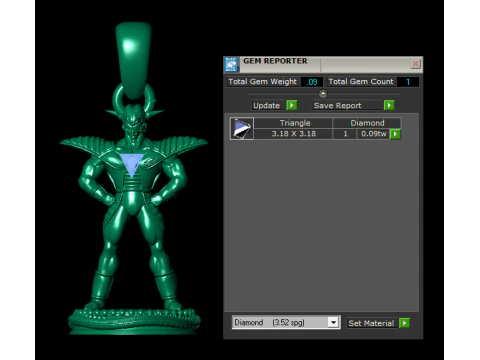Select the triangle gem thumbnail in the report row
Image resolution: width=480 pixels, height=360 pixels.
[x=242, y=128]
